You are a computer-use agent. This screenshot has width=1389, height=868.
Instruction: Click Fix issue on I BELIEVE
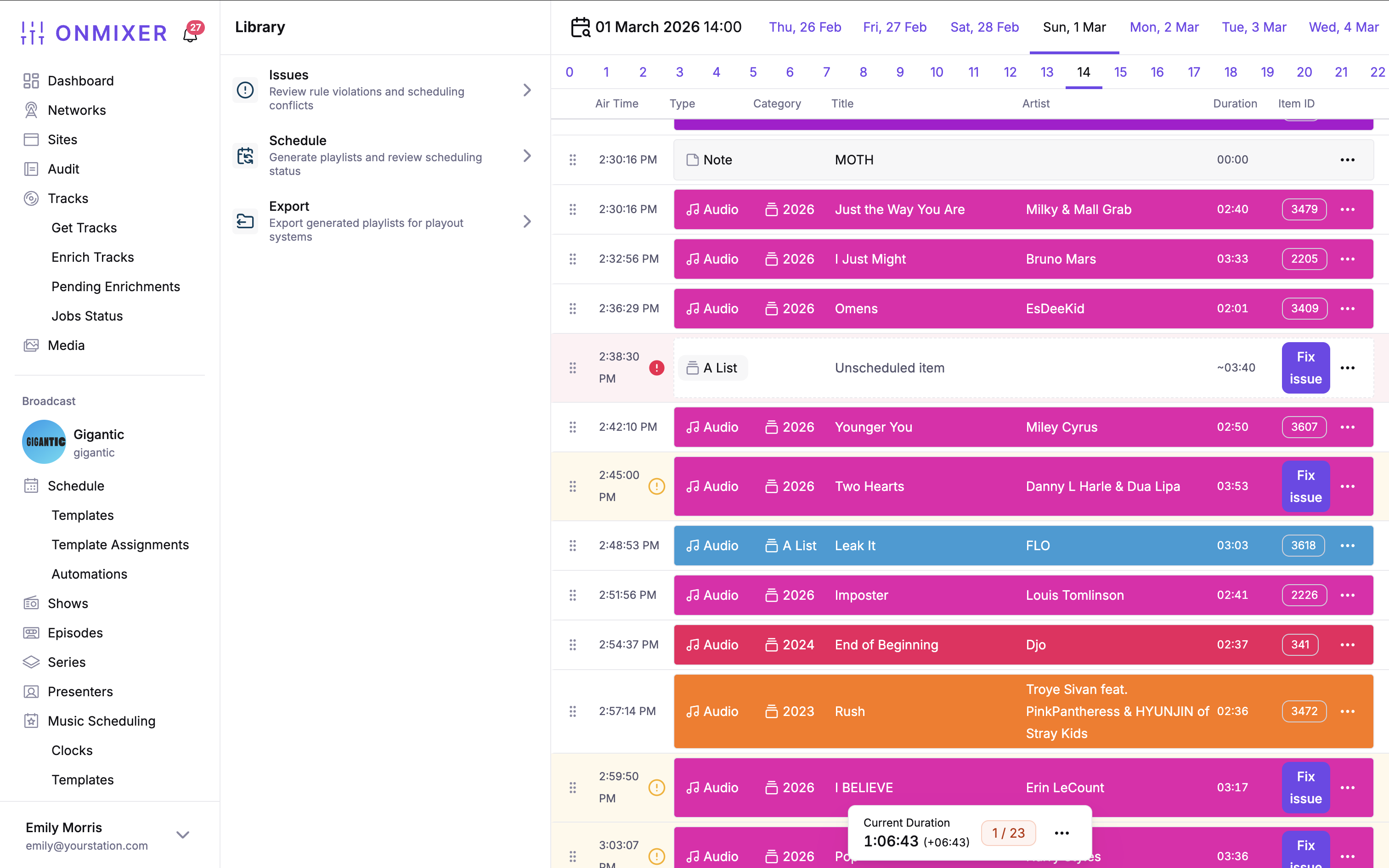coord(1305,788)
